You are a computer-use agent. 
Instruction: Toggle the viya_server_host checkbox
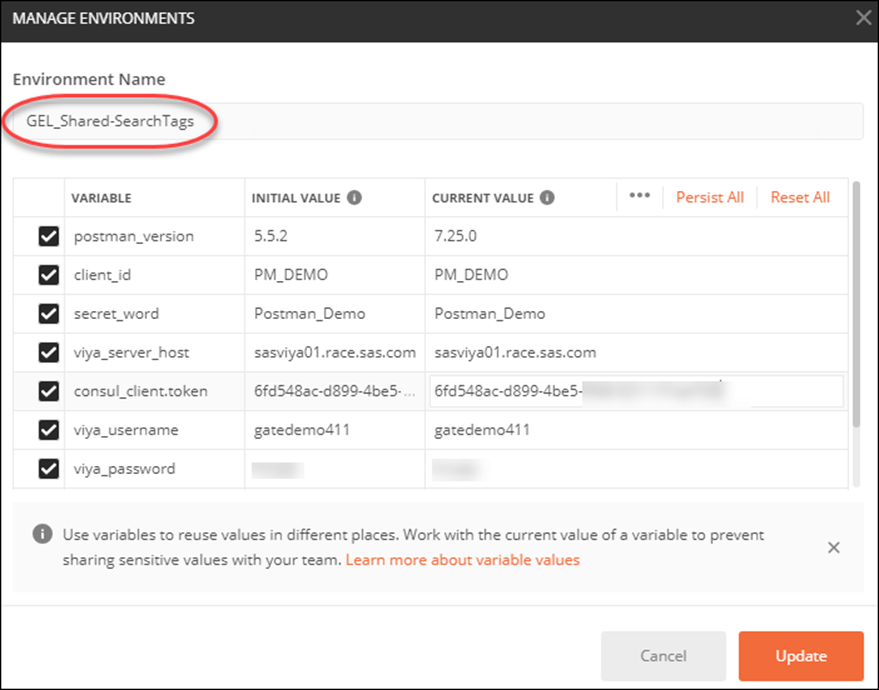click(48, 352)
